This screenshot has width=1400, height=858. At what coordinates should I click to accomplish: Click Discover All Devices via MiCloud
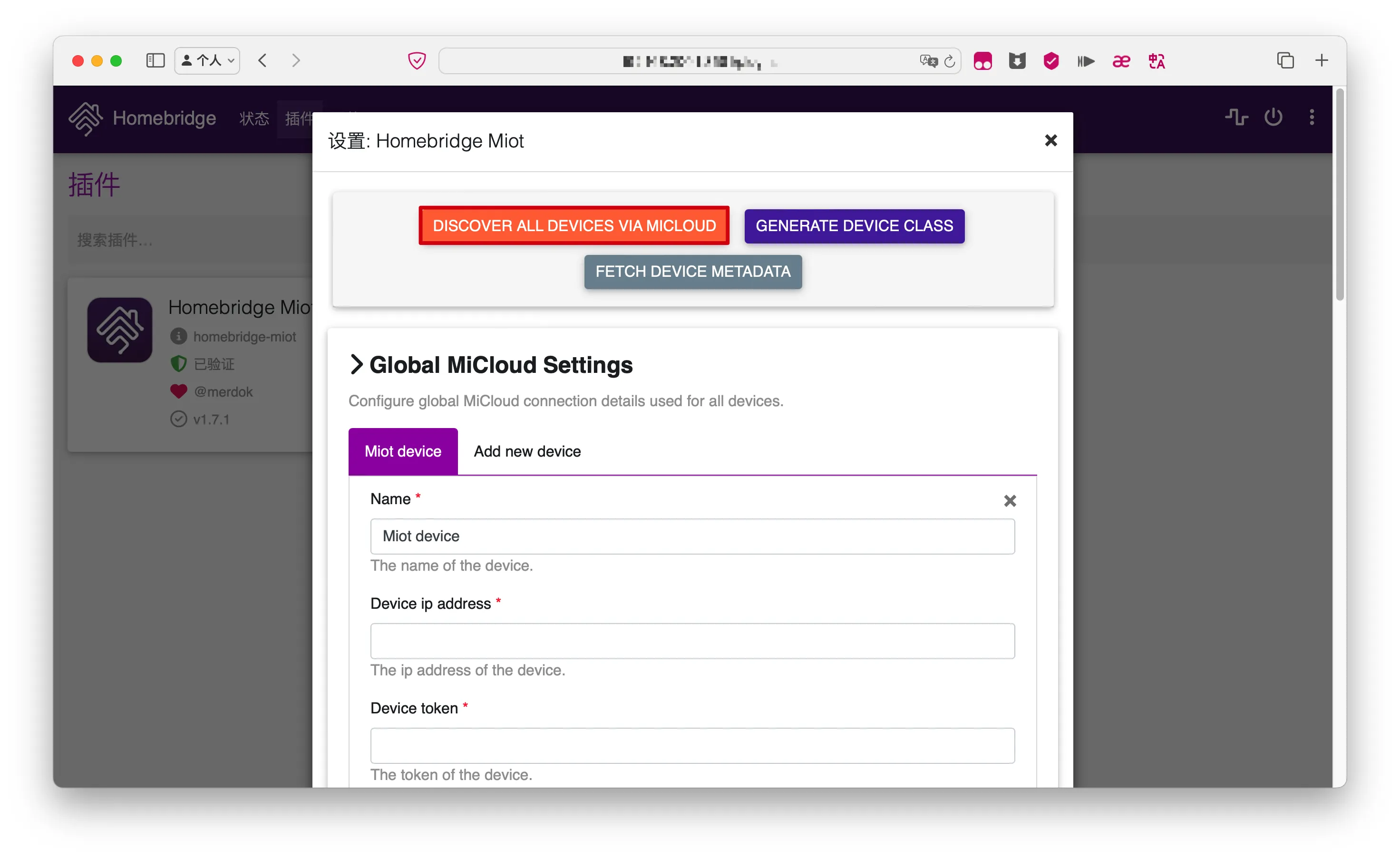tap(574, 225)
